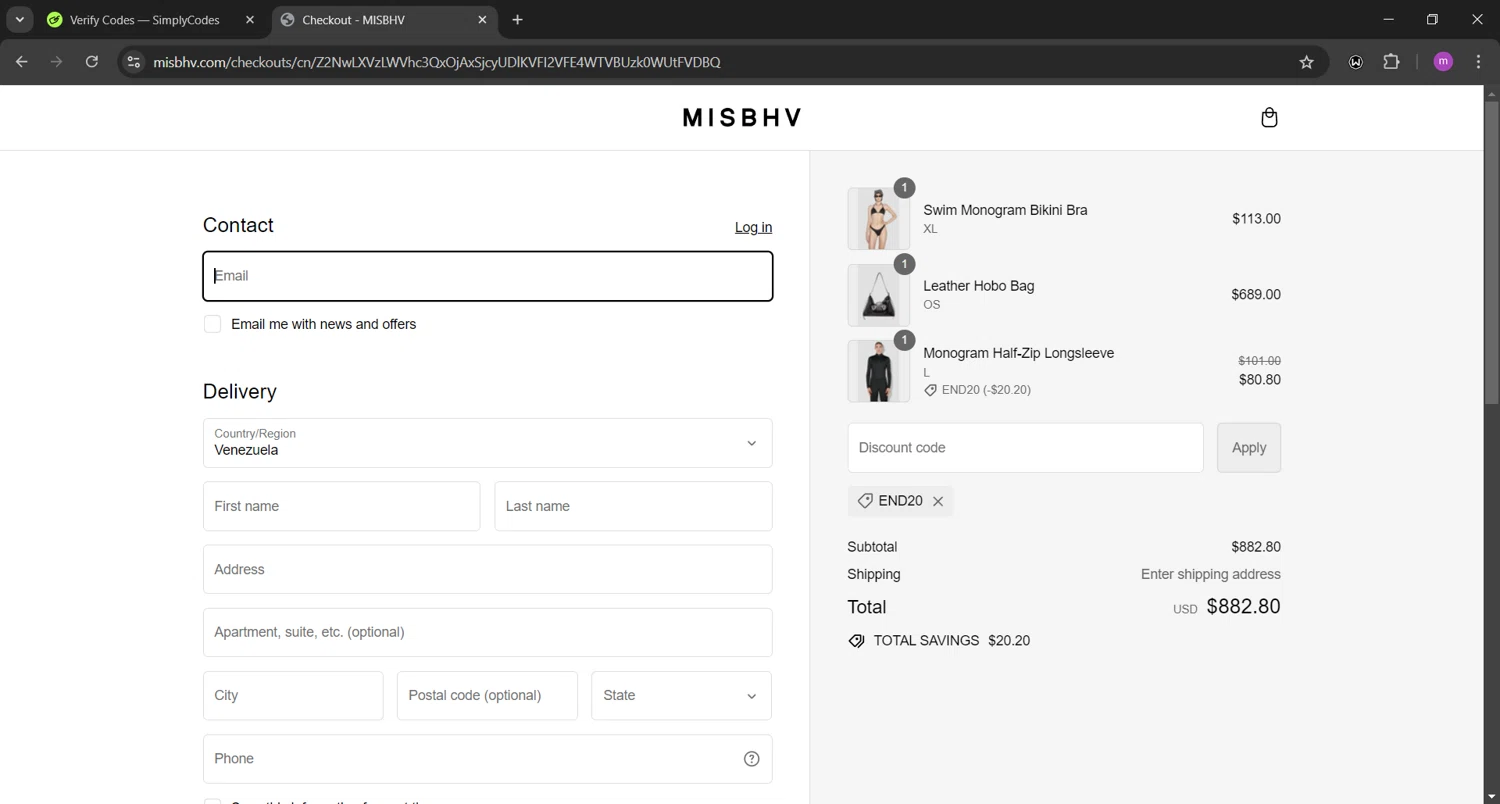Viewport: 1500px width, 804px height.
Task: Click the phone field help question mark
Action: coord(752,759)
